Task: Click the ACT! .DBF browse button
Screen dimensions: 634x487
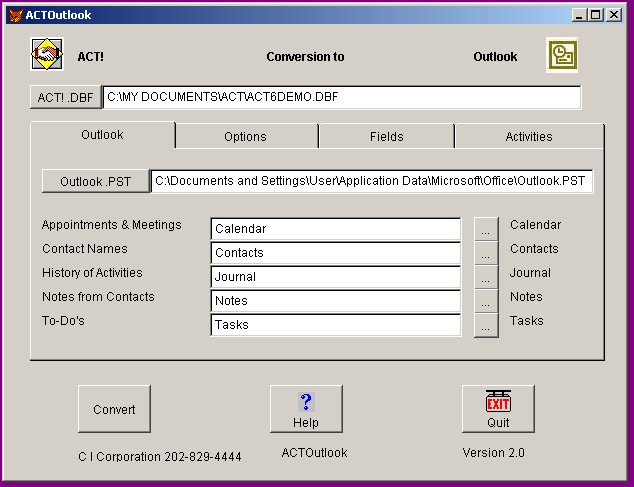Action: (66, 97)
